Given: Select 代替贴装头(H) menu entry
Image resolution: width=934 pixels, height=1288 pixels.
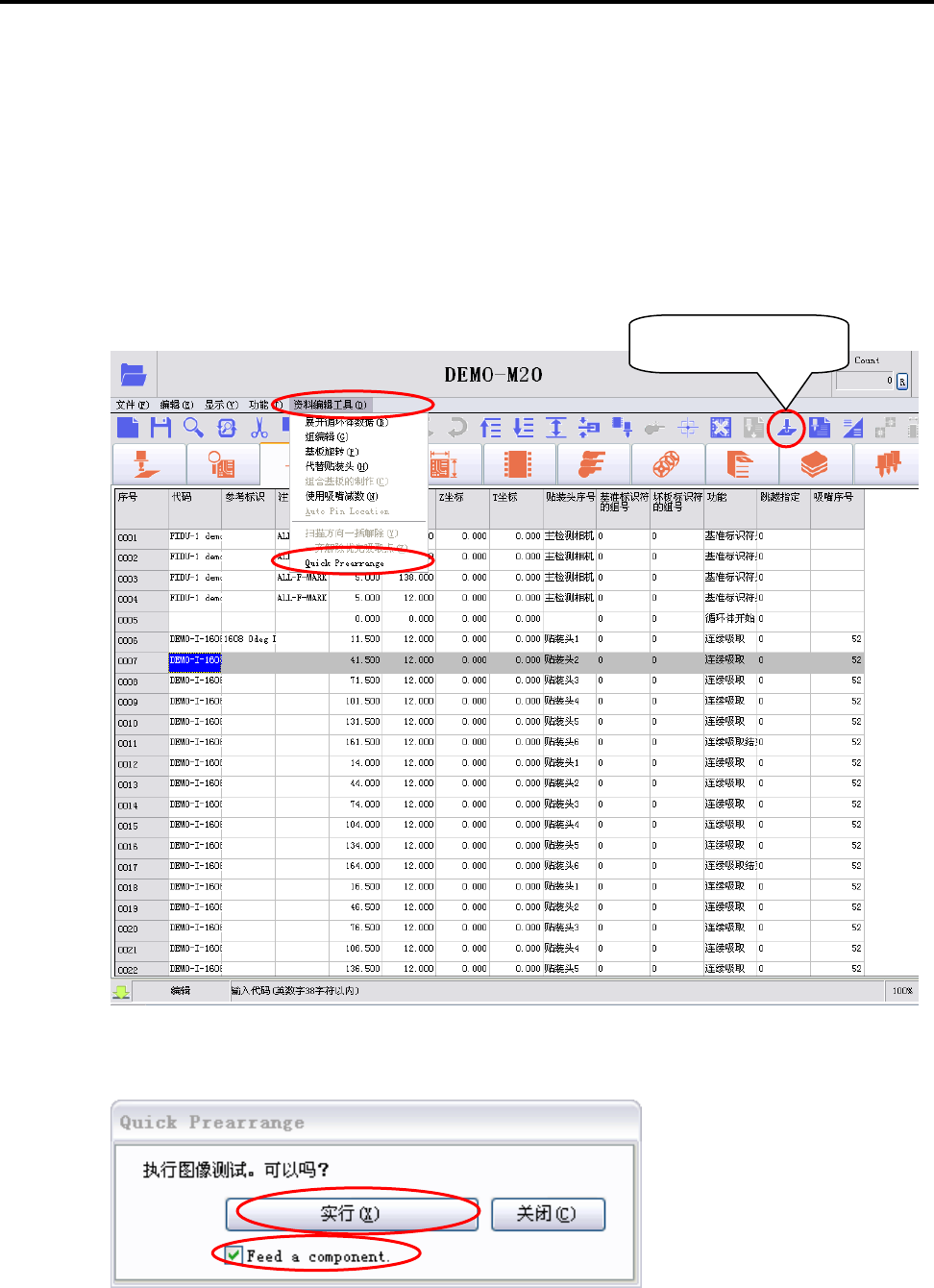Looking at the screenshot, I should pyautogui.click(x=336, y=466).
